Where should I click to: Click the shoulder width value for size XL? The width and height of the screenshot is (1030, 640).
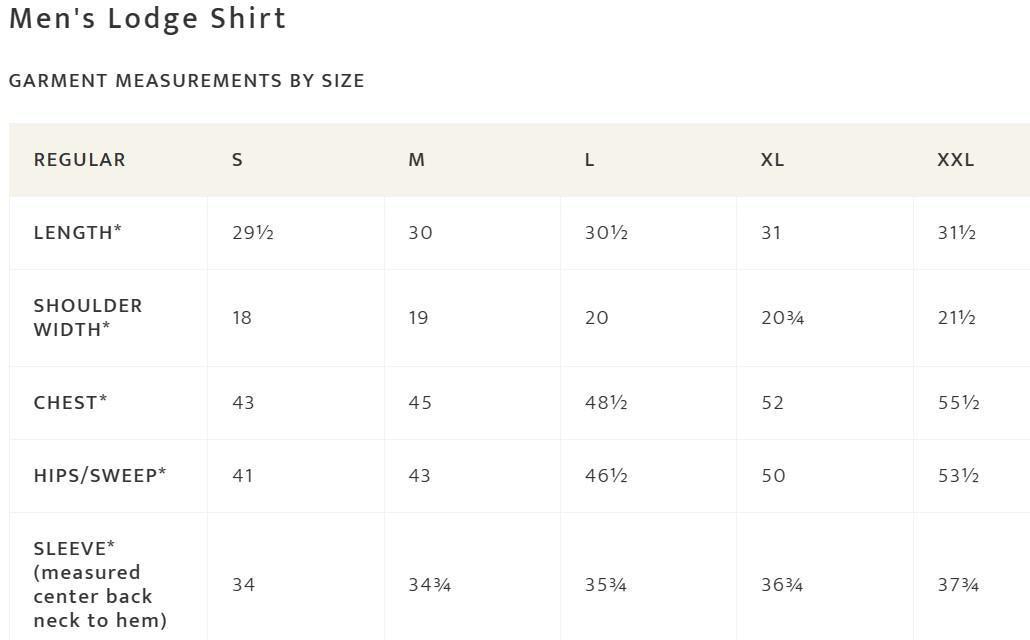click(782, 318)
